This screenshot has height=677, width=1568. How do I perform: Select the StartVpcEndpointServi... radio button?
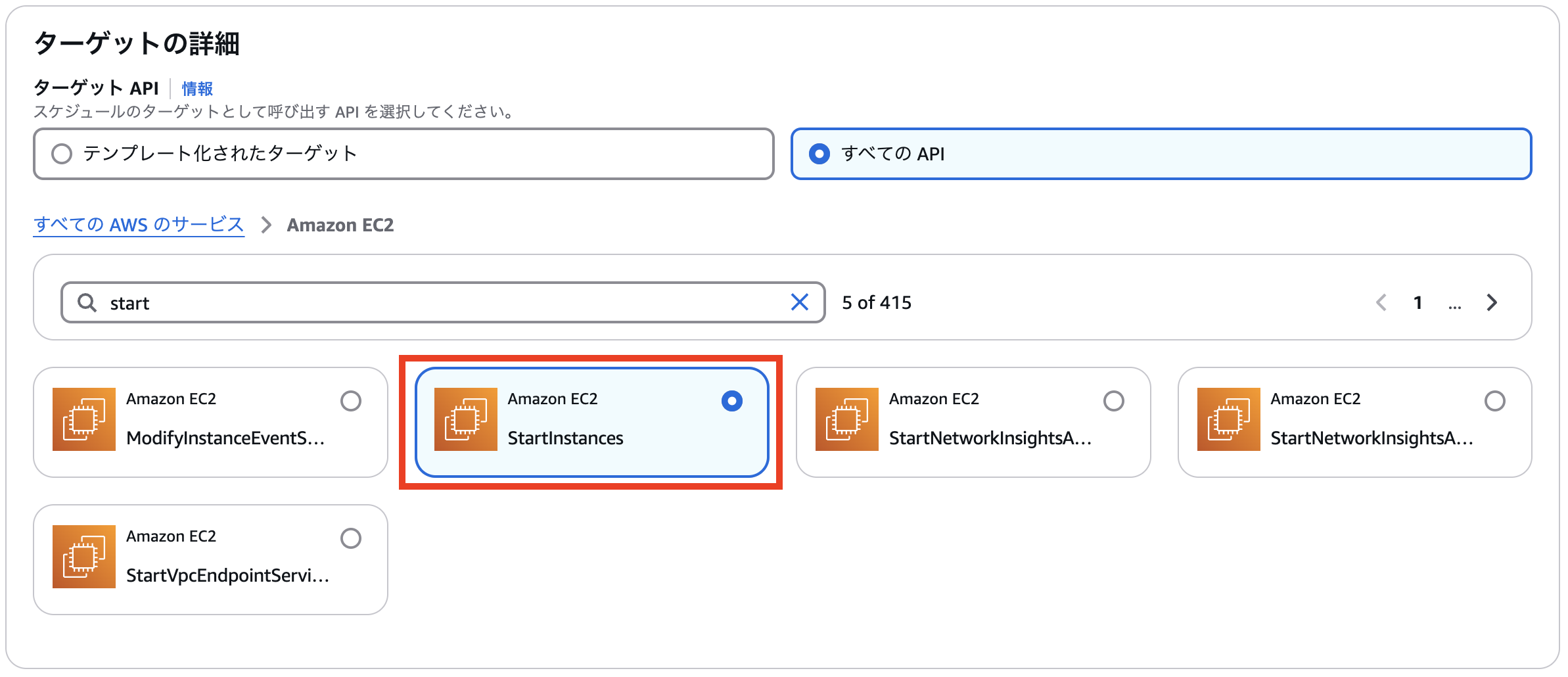pos(351,538)
